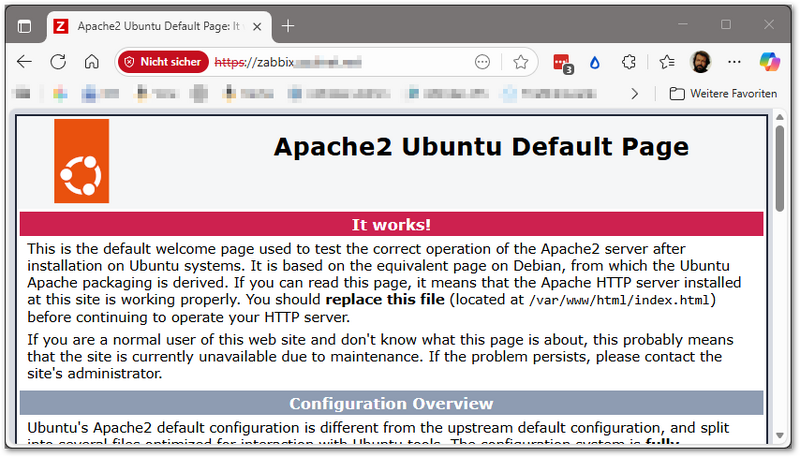
Task: Open the Settings and more menu
Action: [734, 62]
